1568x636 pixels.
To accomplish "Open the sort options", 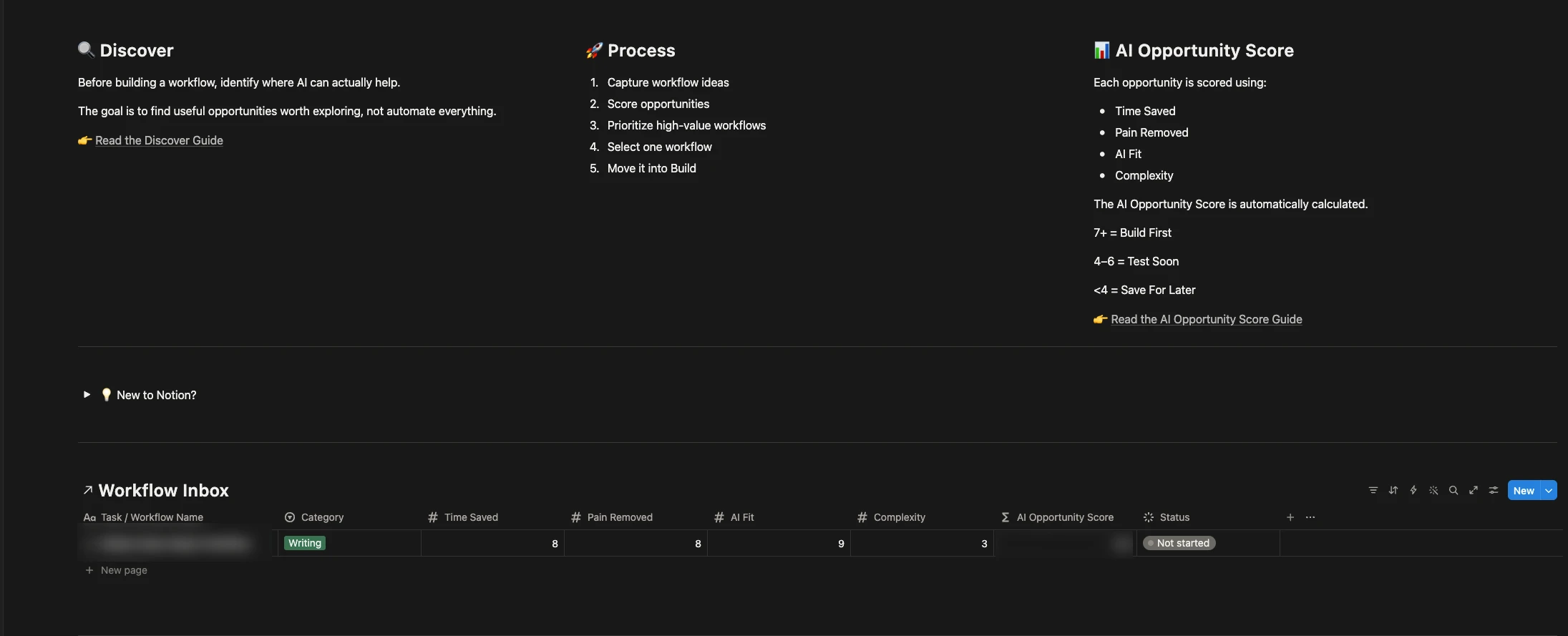I will coord(1393,490).
